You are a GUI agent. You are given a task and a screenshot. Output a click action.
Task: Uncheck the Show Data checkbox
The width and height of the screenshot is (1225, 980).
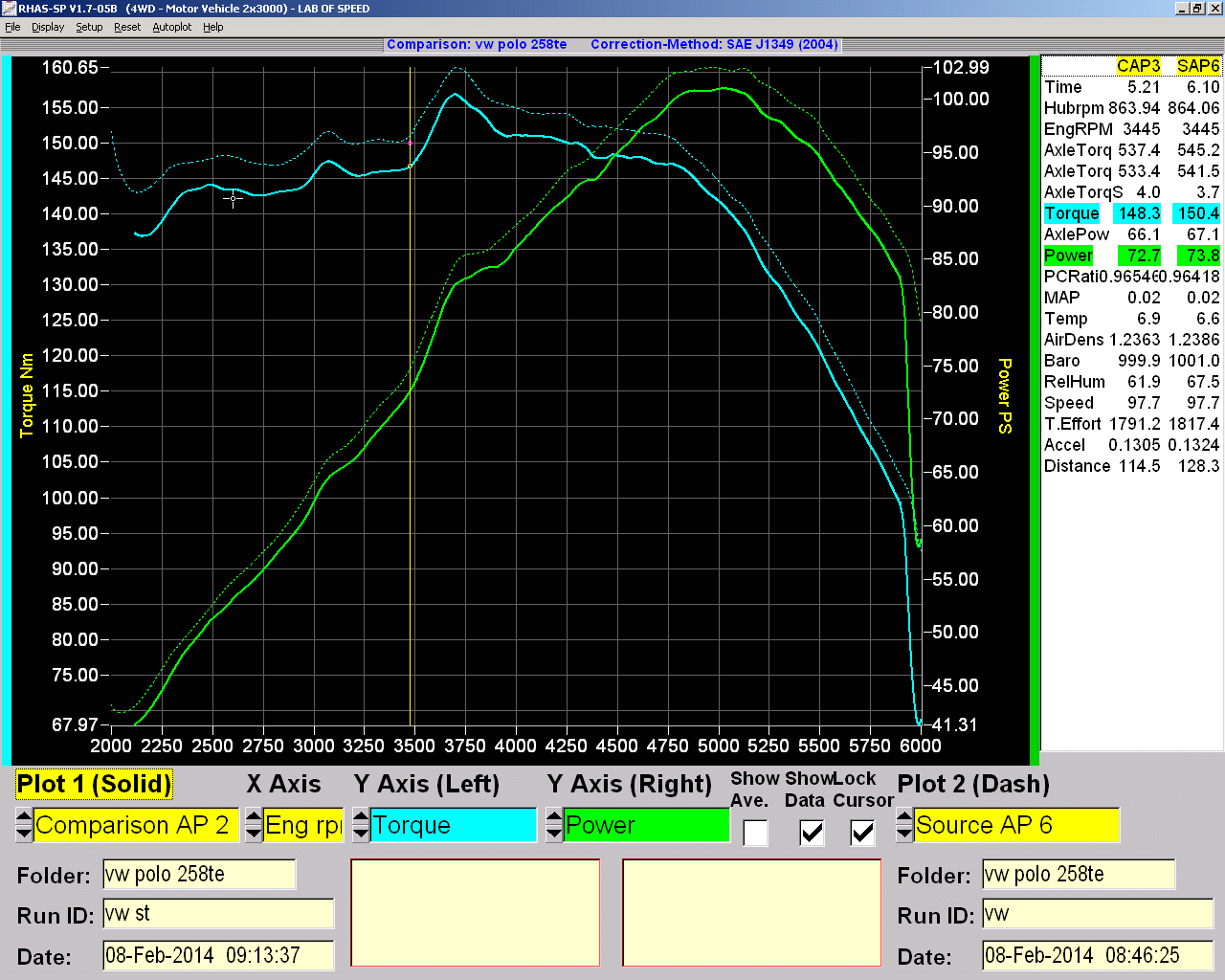pos(812,833)
